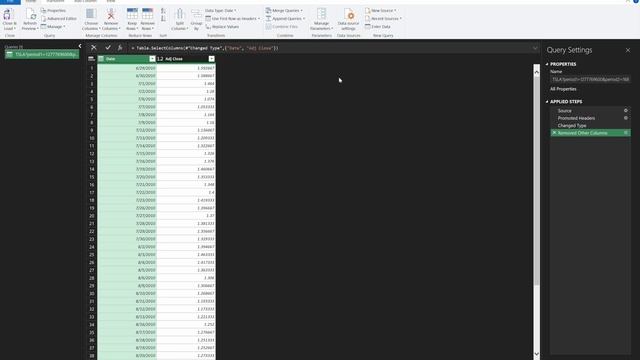The height and width of the screenshot is (360, 640).
Task: Open the Advanced Editor
Action: (59, 18)
